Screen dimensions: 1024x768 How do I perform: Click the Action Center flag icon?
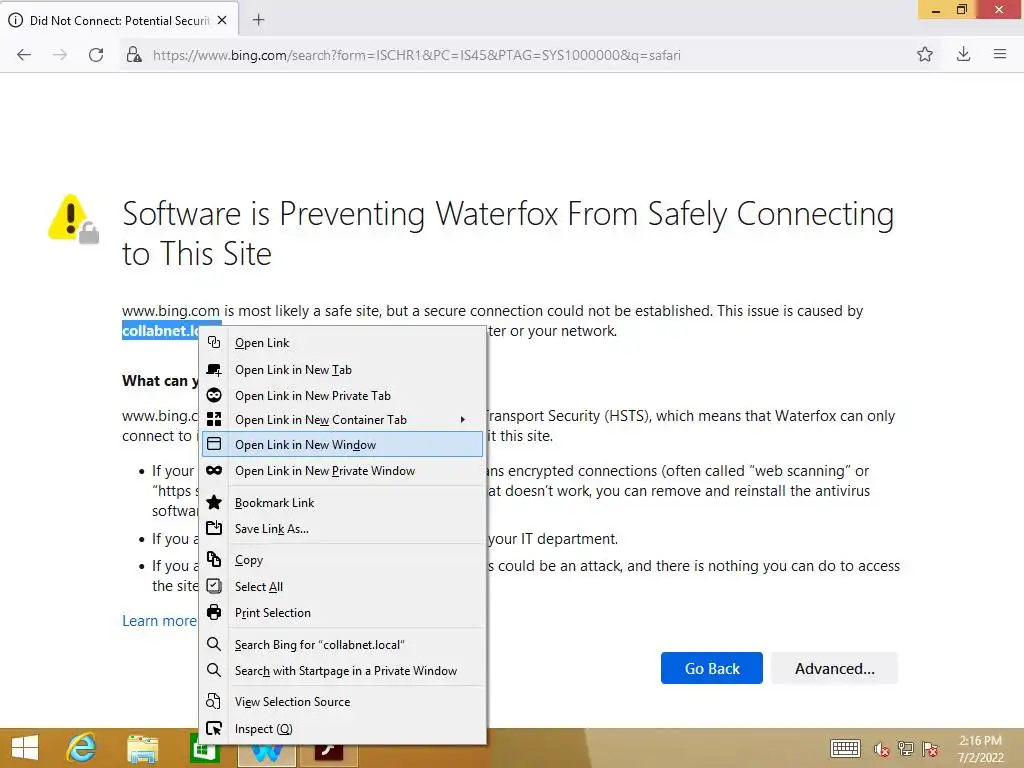tap(930, 748)
